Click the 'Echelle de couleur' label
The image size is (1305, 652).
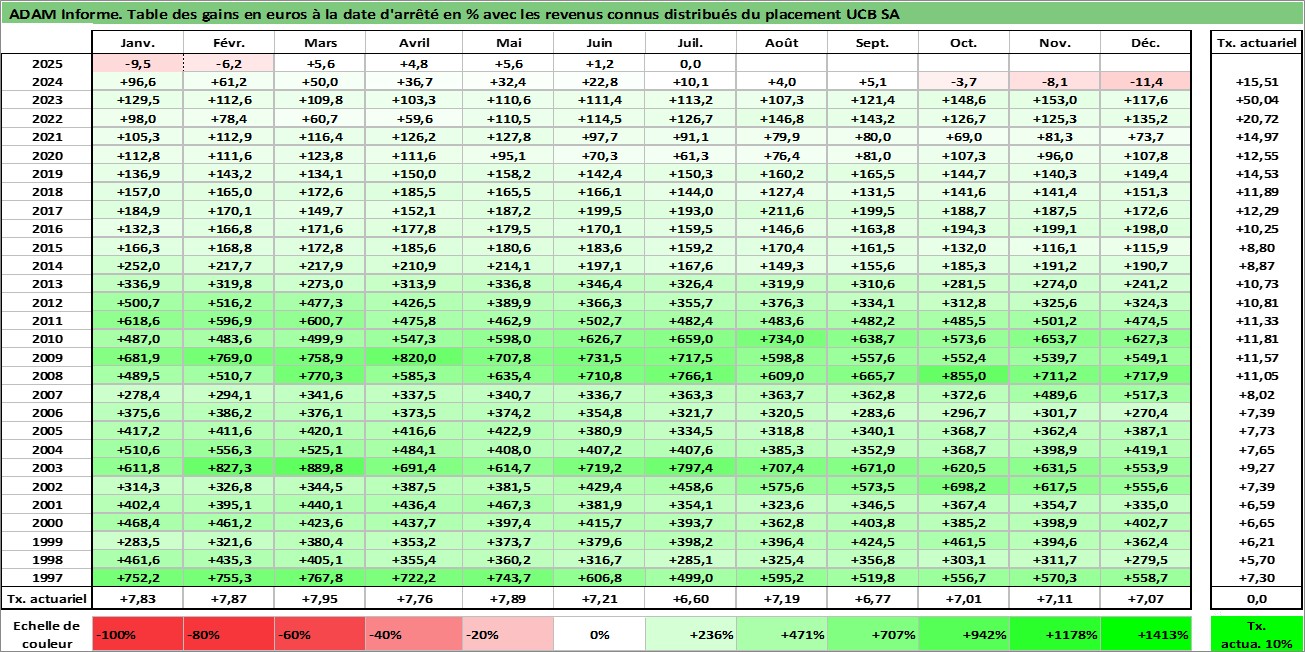pos(46,633)
